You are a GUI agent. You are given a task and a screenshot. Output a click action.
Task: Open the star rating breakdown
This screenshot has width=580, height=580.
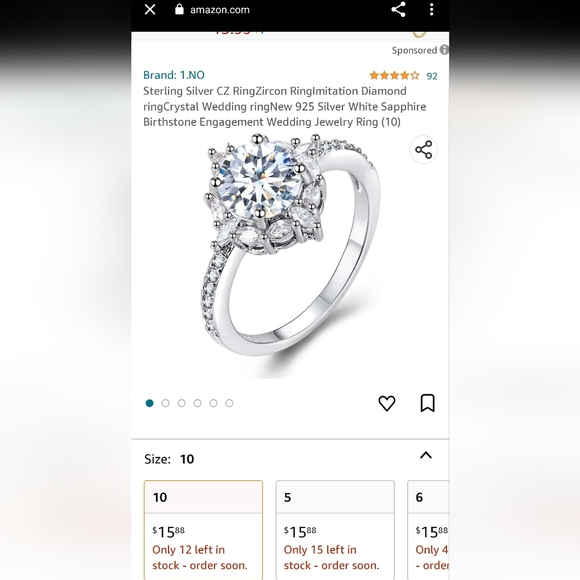pos(394,75)
